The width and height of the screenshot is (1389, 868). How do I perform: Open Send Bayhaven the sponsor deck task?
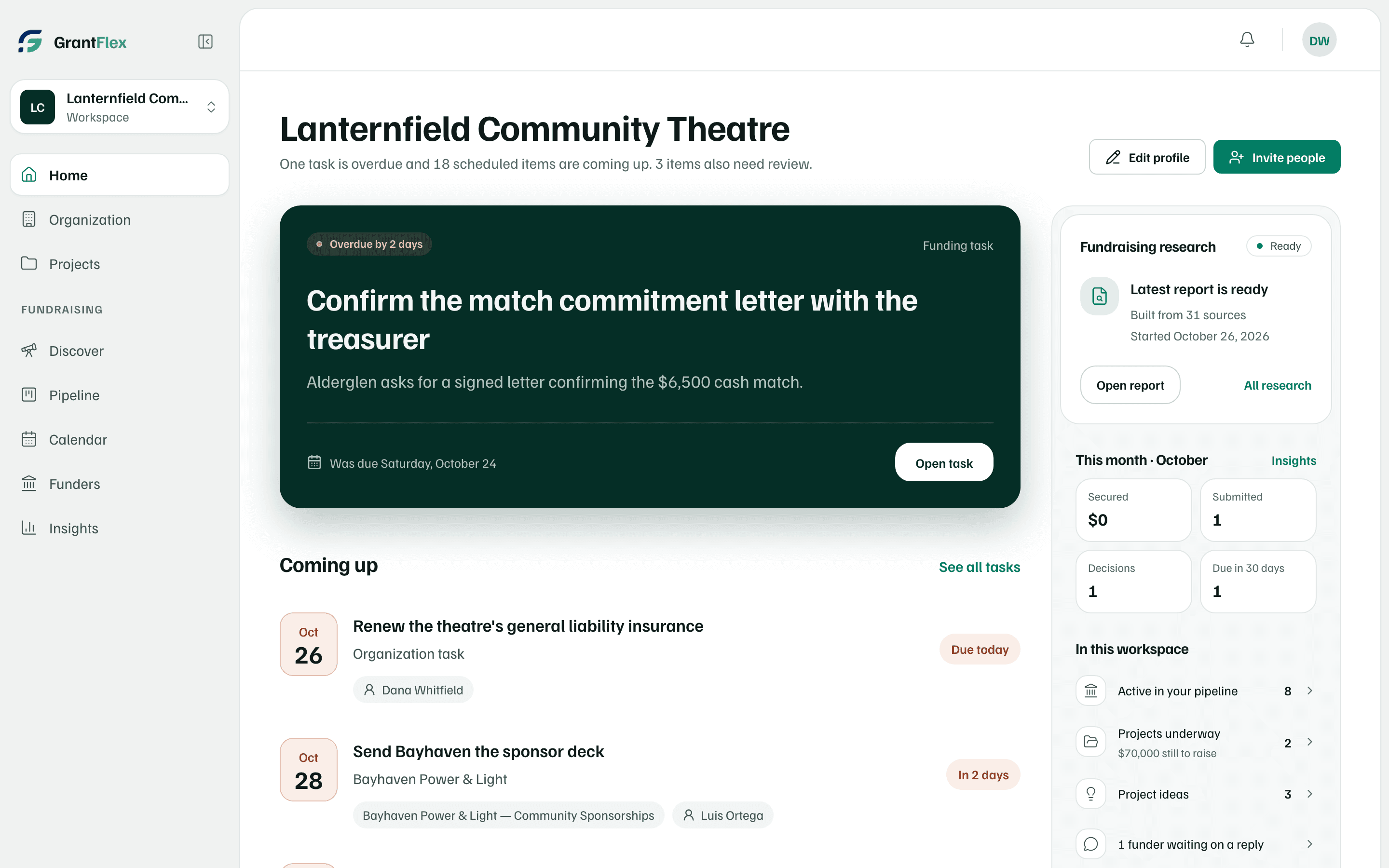coord(478,751)
